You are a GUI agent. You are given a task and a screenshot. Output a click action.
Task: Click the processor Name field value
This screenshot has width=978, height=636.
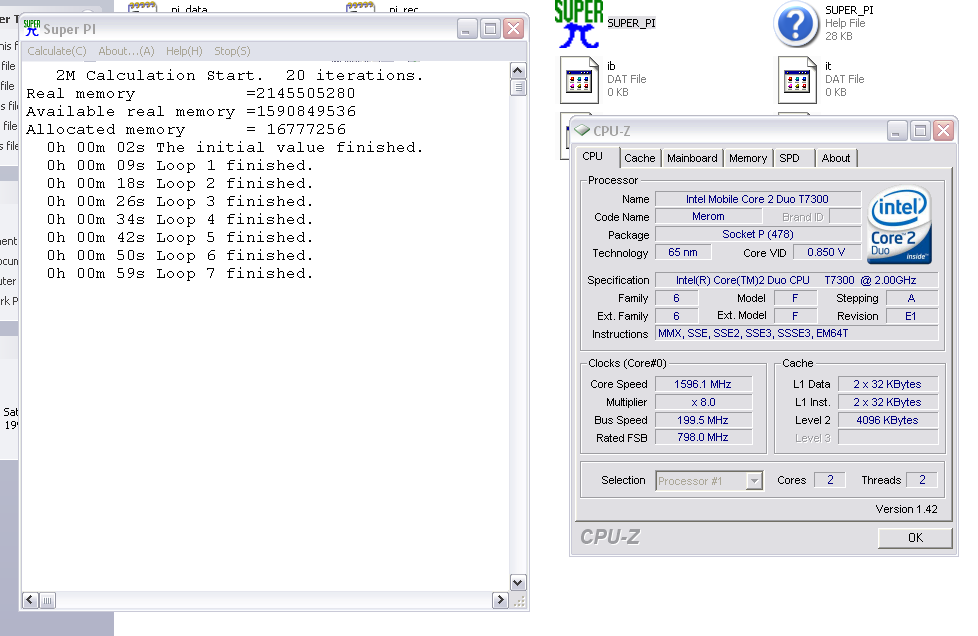pyautogui.click(x=757, y=199)
